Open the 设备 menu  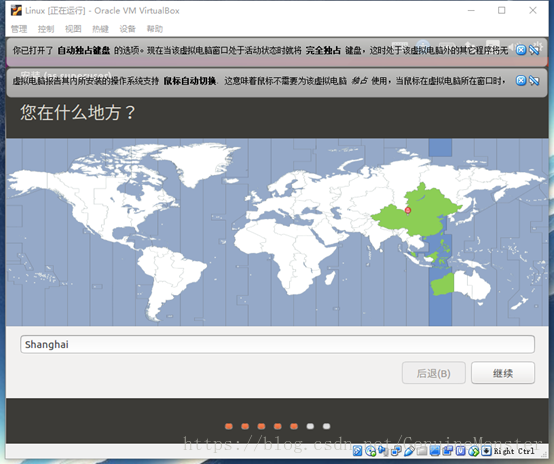pyautogui.click(x=128, y=29)
